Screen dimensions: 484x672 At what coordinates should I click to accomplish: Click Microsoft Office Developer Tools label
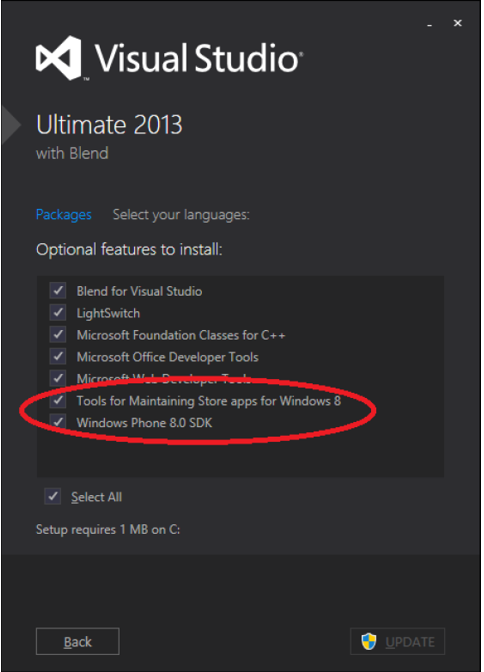click(168, 357)
